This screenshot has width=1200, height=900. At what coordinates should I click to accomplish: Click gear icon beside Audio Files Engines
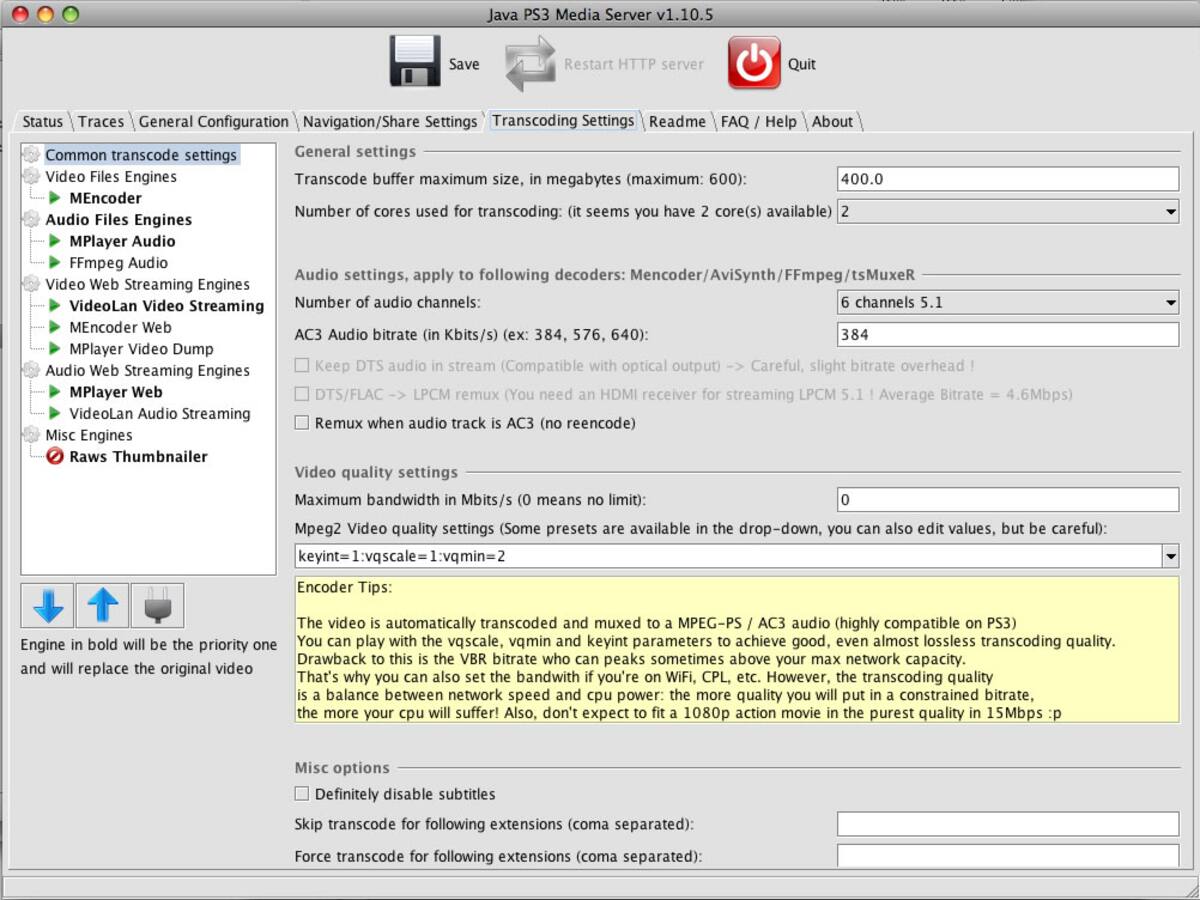coord(32,220)
